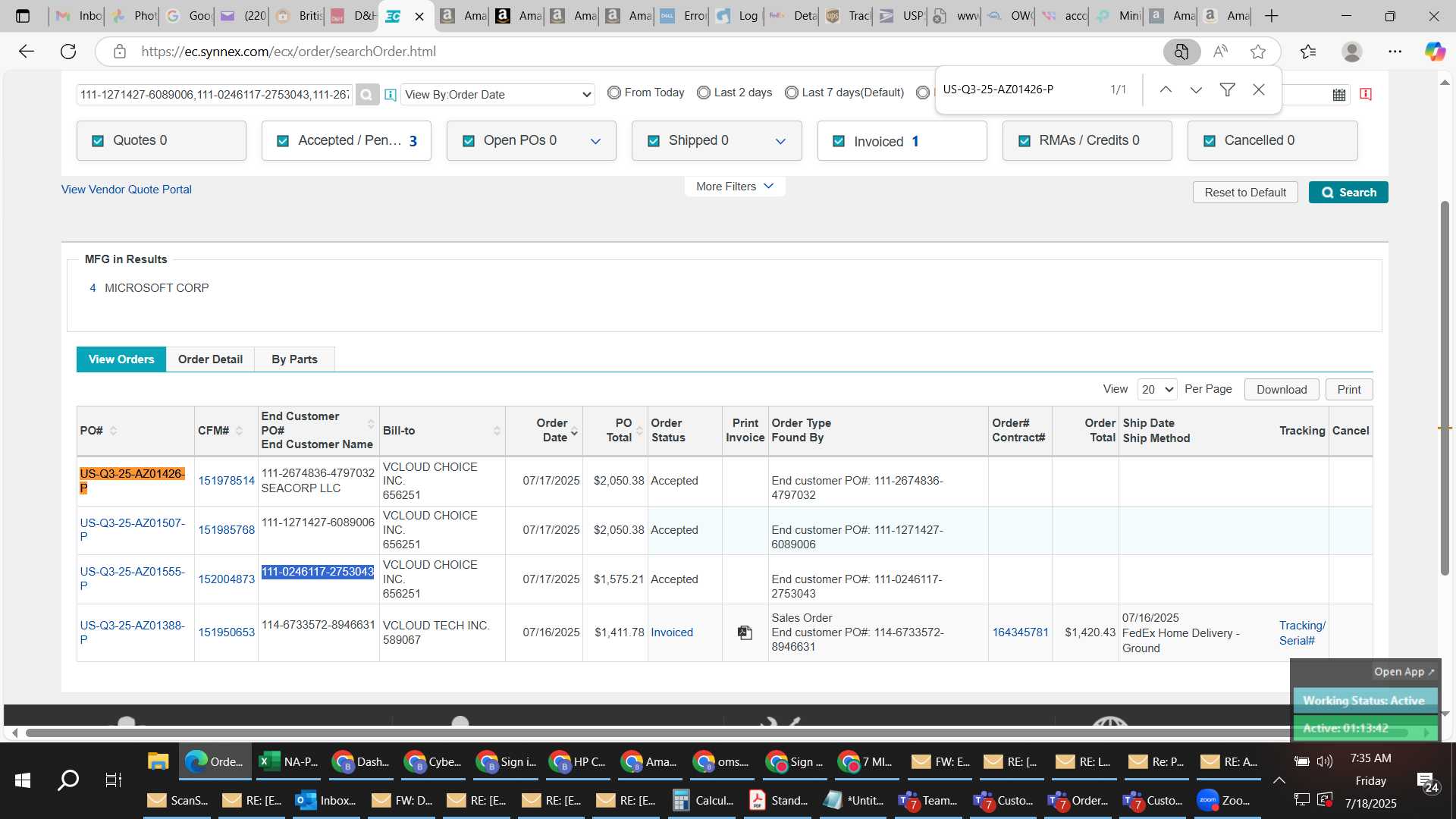Screen dimensions: 1456x819
Task: Open PO US-Q3-25-AZ01507-P link
Action: tap(133, 530)
